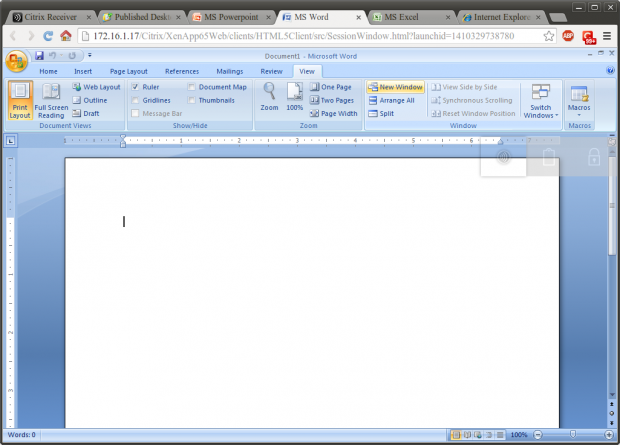620x445 pixels.
Task: Enable the Gridlines checkbox
Action: point(135,100)
